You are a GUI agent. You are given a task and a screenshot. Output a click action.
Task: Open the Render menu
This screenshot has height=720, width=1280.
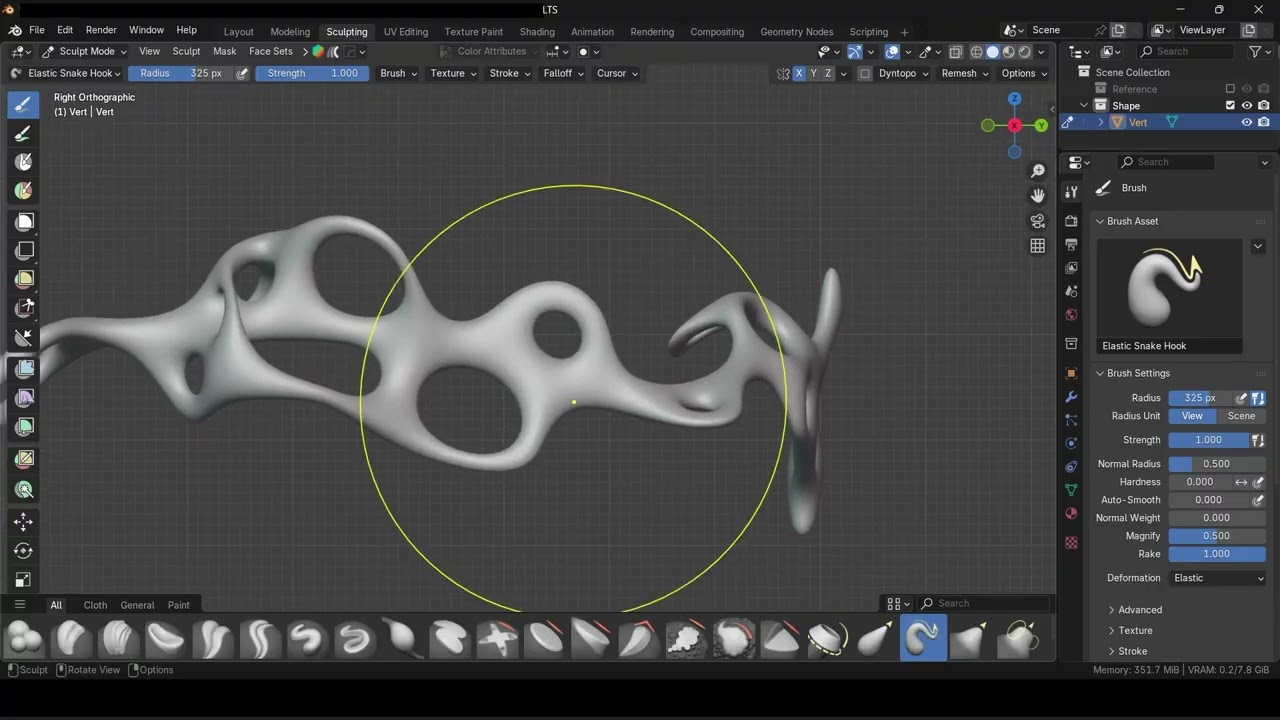coord(101,30)
